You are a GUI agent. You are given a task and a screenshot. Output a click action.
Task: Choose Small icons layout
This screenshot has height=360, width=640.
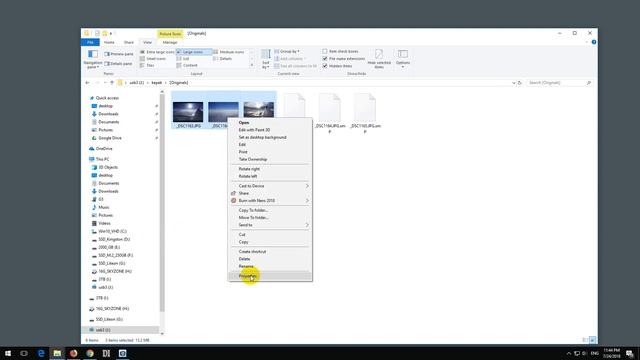tap(153, 59)
